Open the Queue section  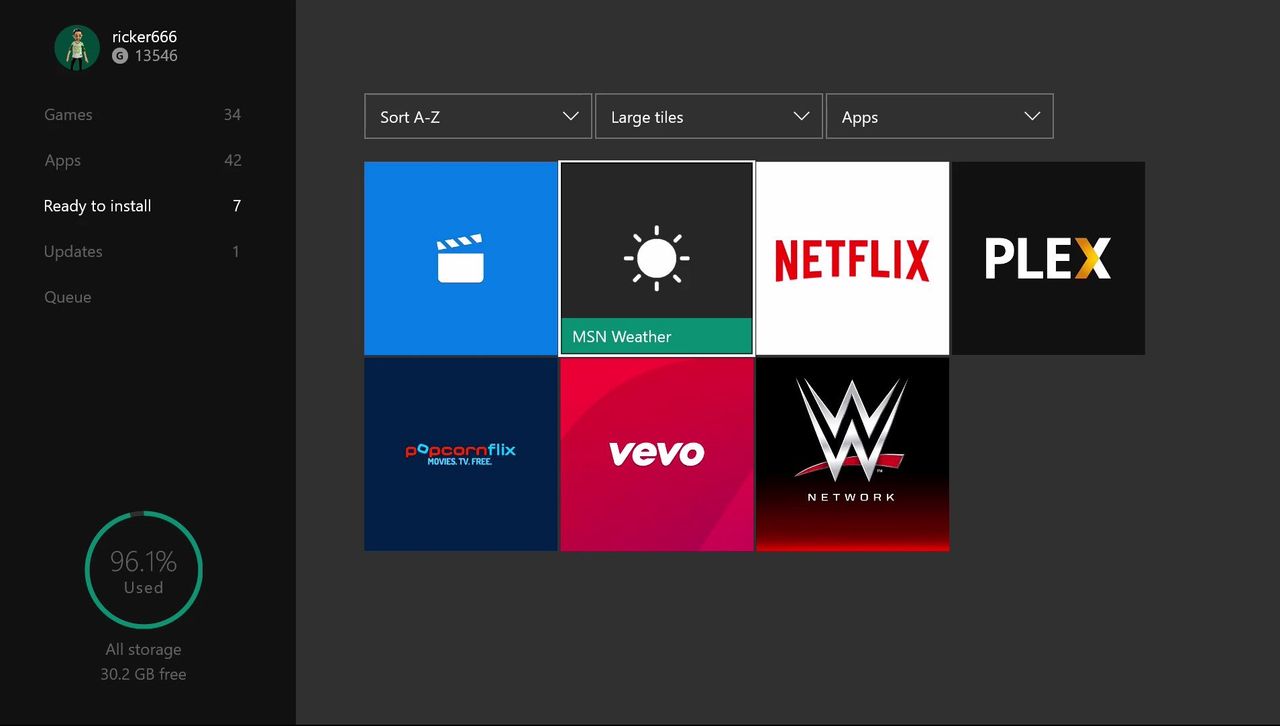(143, 297)
